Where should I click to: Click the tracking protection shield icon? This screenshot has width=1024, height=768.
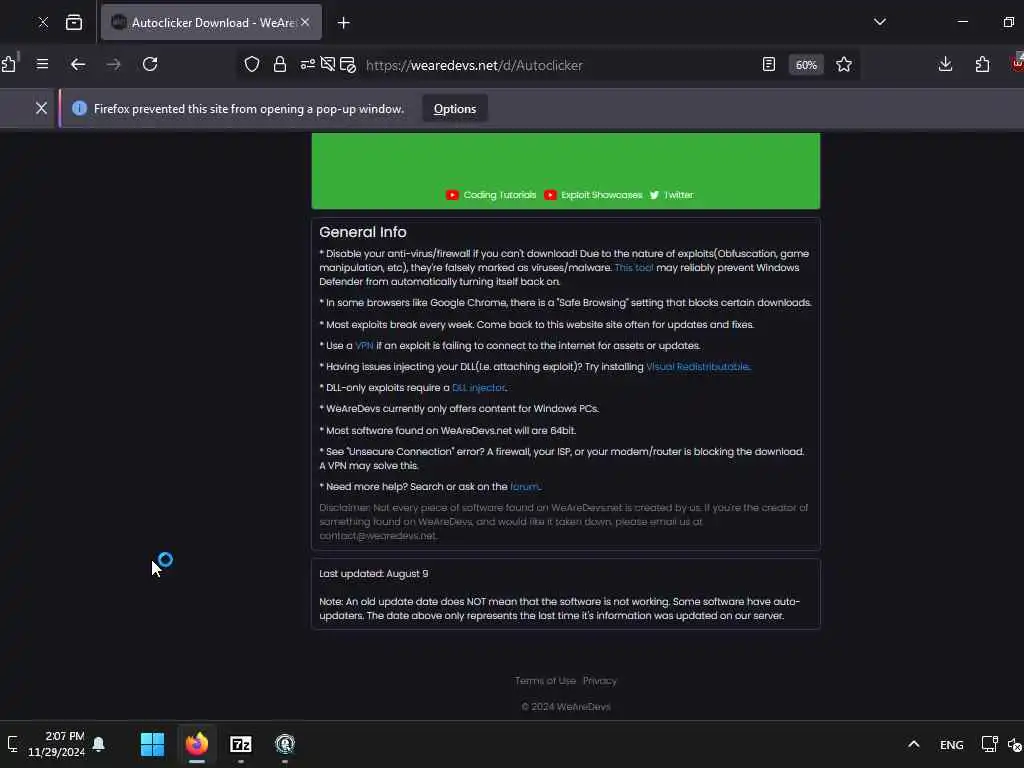click(252, 64)
